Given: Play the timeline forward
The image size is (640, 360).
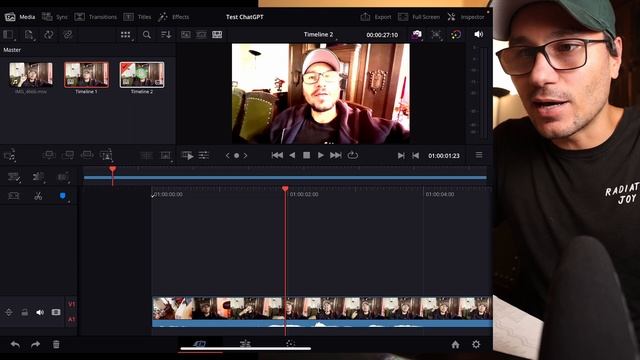Looking at the screenshot, I should click(x=321, y=156).
